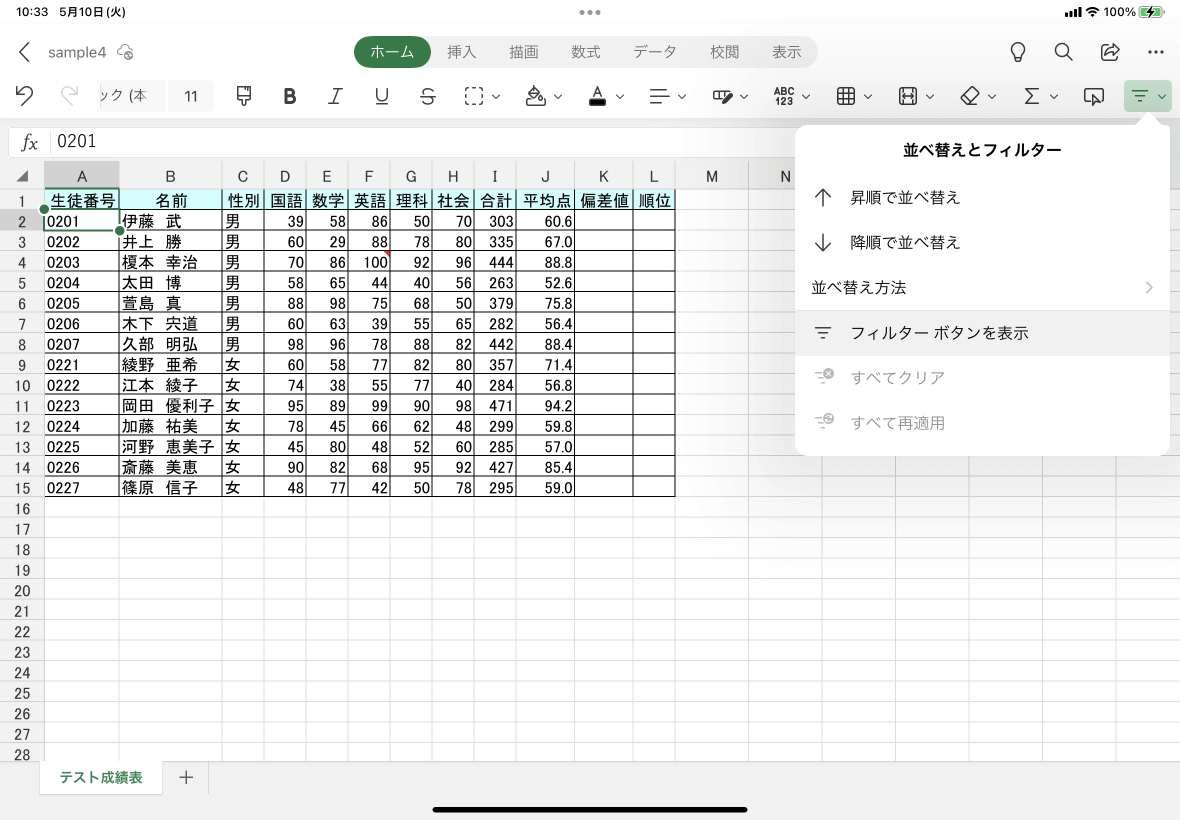Expand the alignment dropdown arrow
Screen dimensions: 1180x820
682,96
